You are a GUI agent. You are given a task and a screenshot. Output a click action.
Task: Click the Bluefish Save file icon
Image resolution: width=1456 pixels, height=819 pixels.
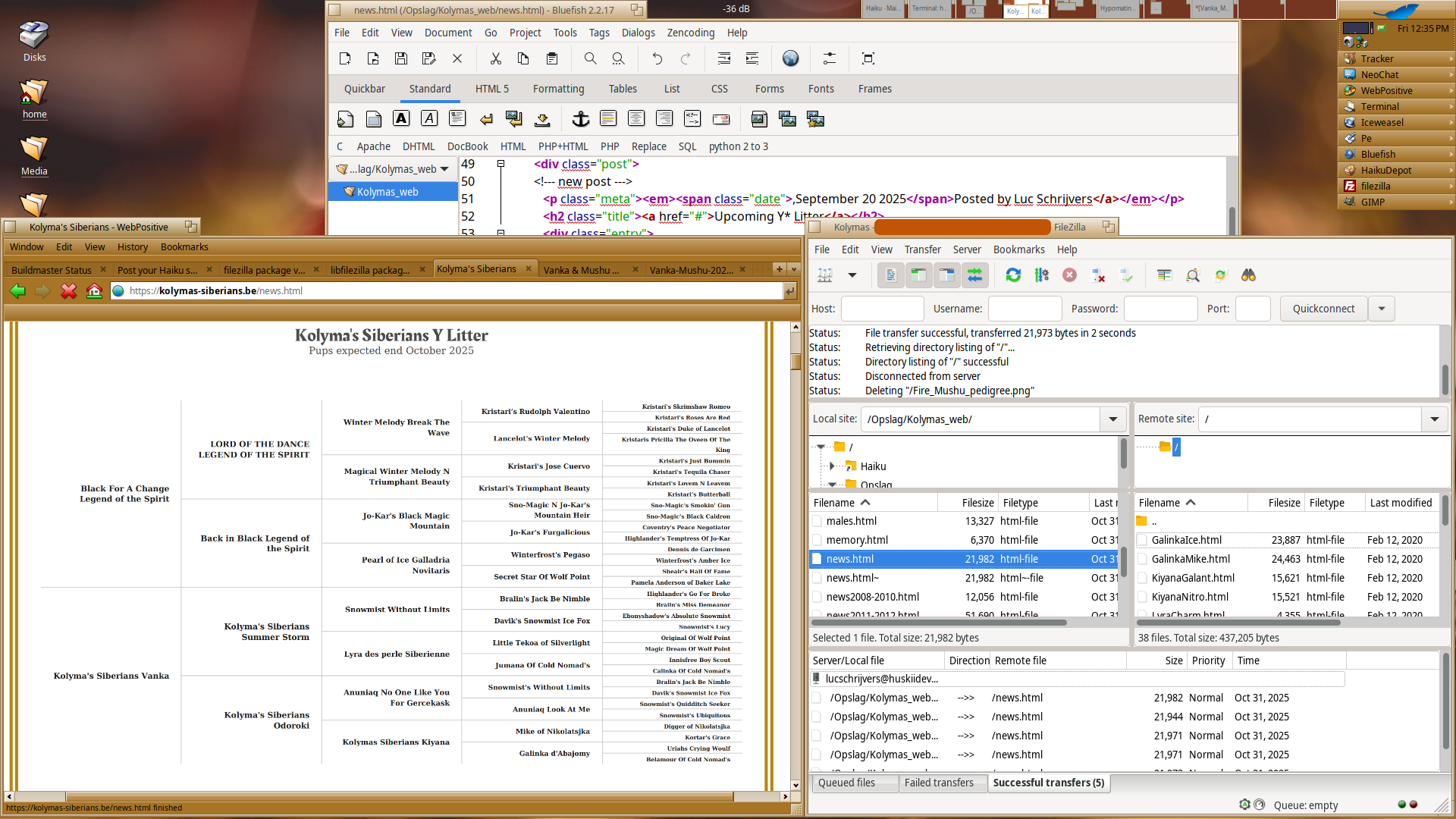[401, 58]
